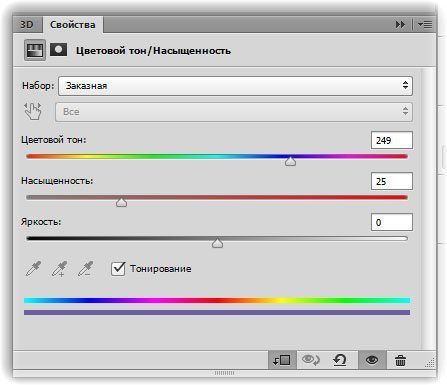Uncheck the Тонирование checkbox
Image resolution: width=447 pixels, height=385 pixels.
coord(118,269)
